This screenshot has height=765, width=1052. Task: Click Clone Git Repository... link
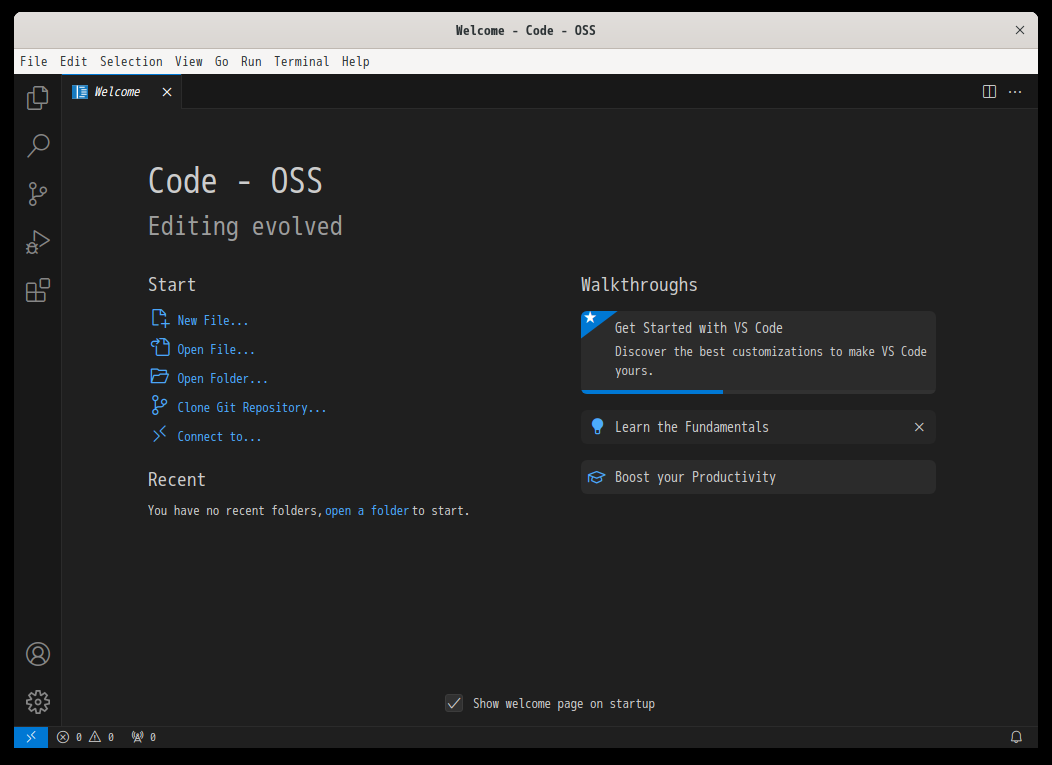pyautogui.click(x=252, y=407)
